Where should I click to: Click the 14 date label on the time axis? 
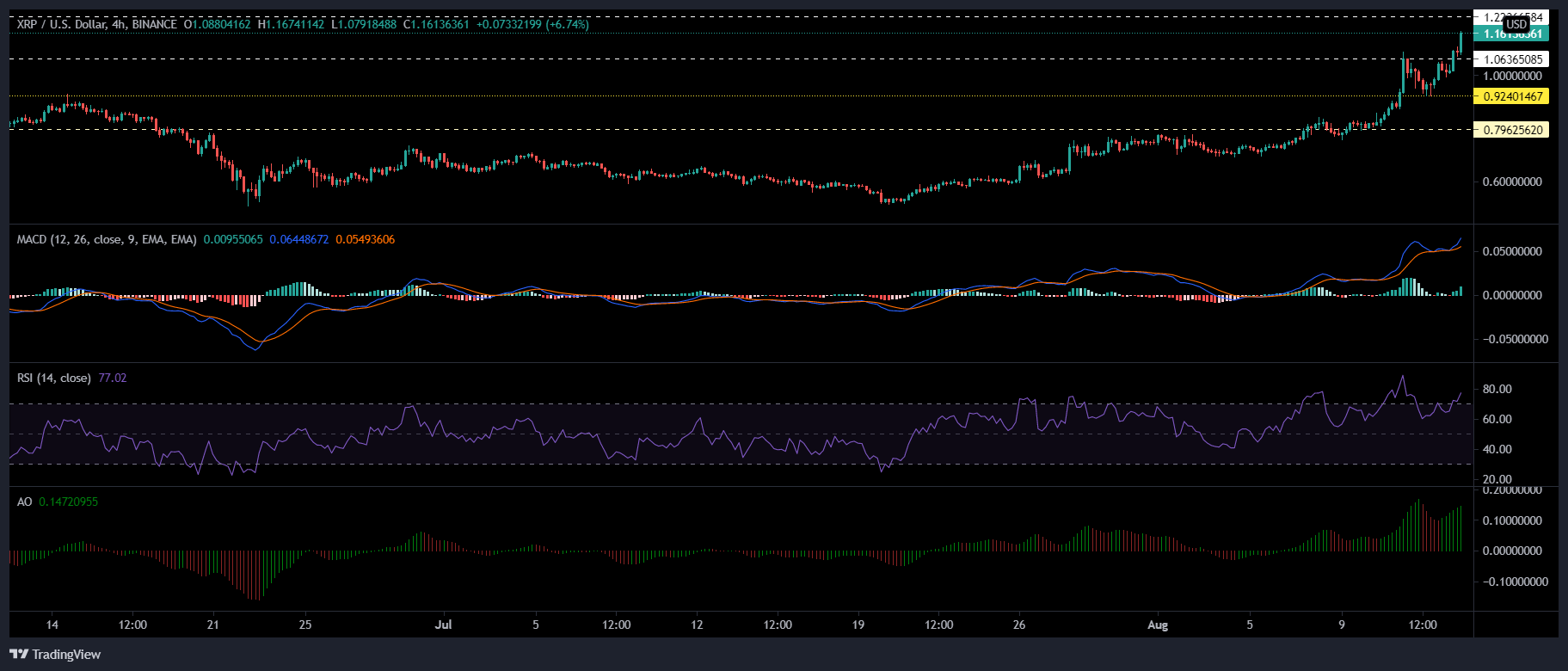[x=52, y=625]
